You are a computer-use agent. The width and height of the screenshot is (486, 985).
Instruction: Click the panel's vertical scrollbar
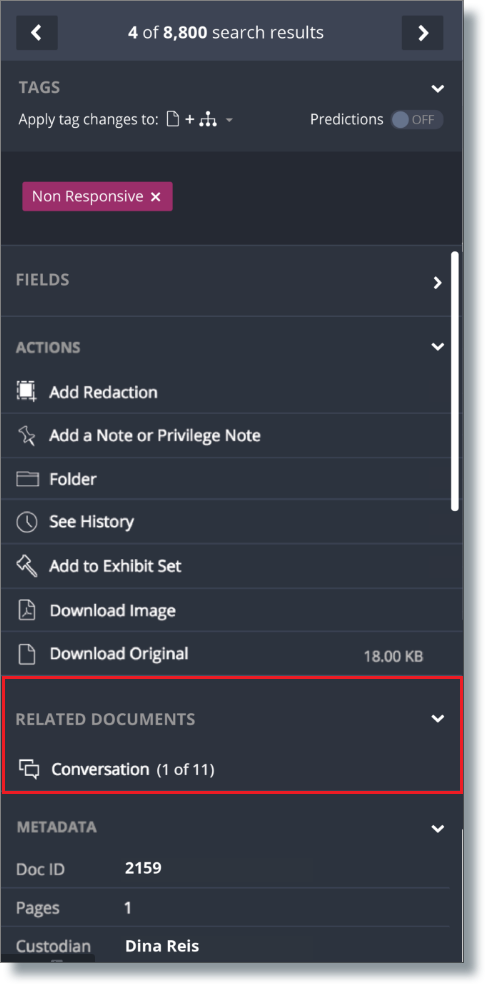tap(455, 381)
